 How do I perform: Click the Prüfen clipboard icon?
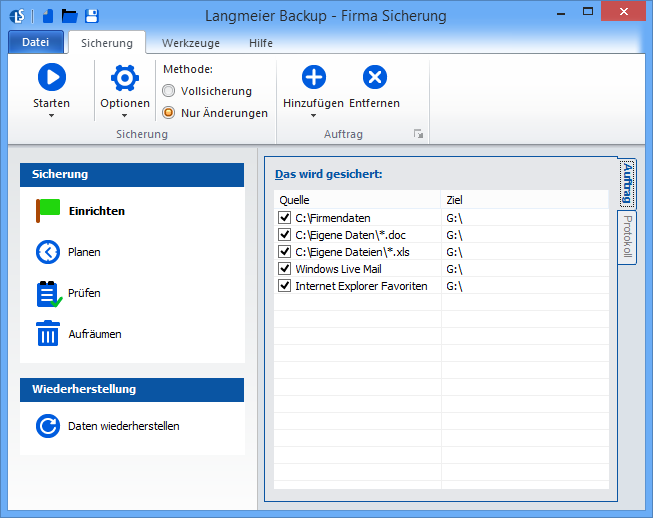tap(48, 293)
